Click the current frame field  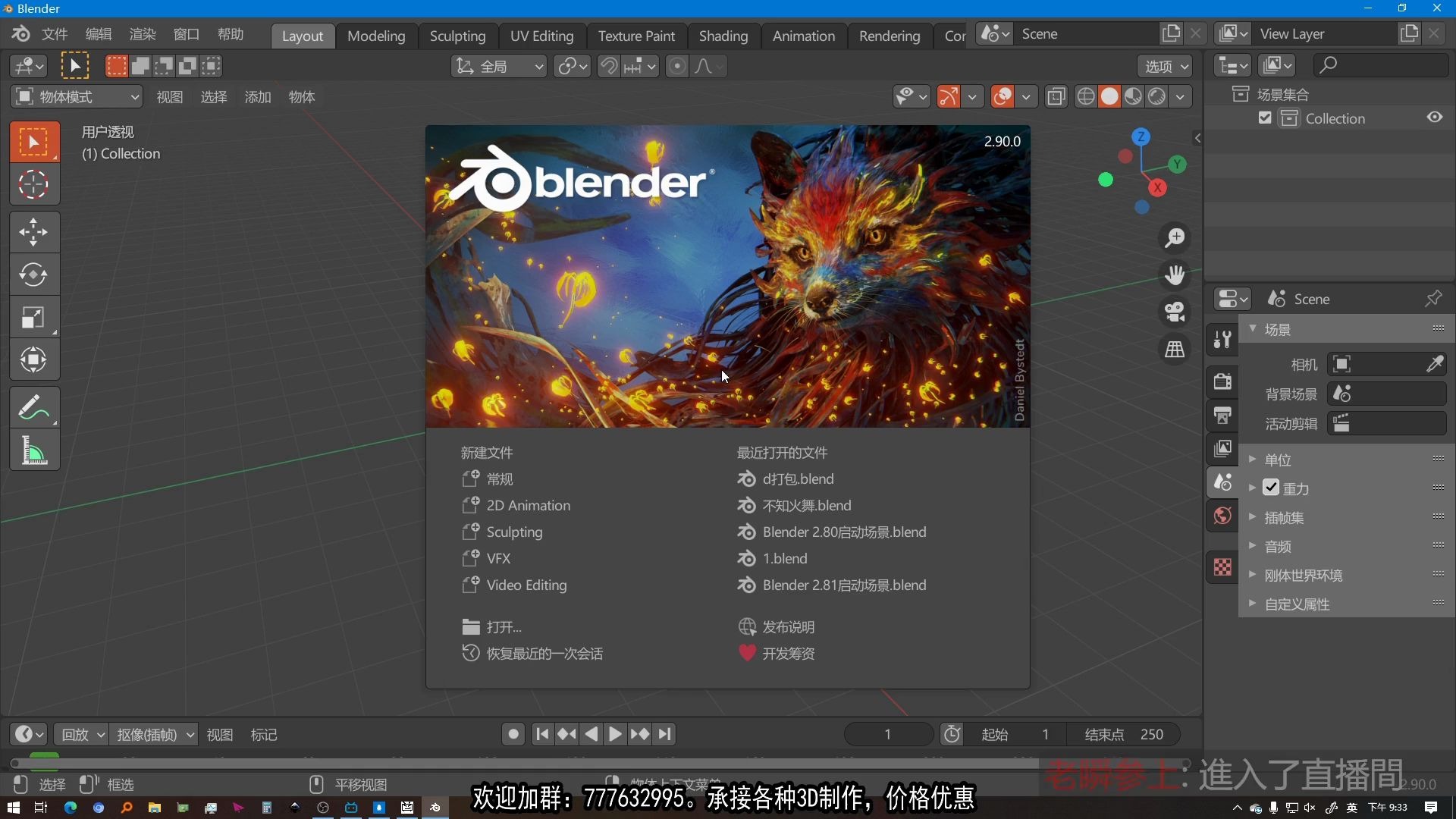888,734
